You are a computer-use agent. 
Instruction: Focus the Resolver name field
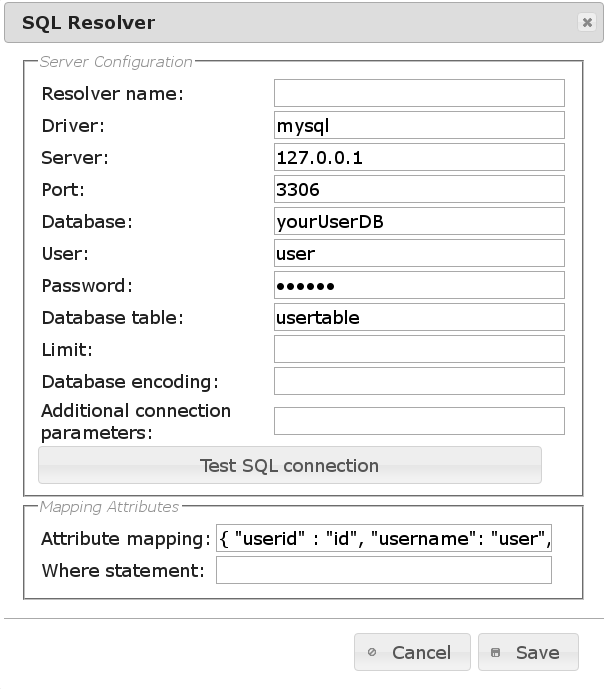tap(419, 94)
